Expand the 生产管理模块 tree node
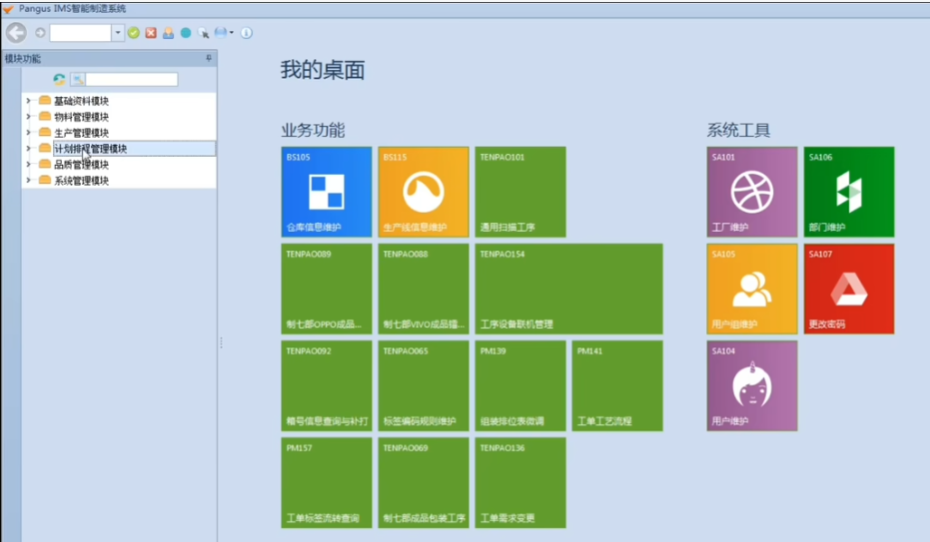The height and width of the screenshot is (542, 930). tap(28, 133)
